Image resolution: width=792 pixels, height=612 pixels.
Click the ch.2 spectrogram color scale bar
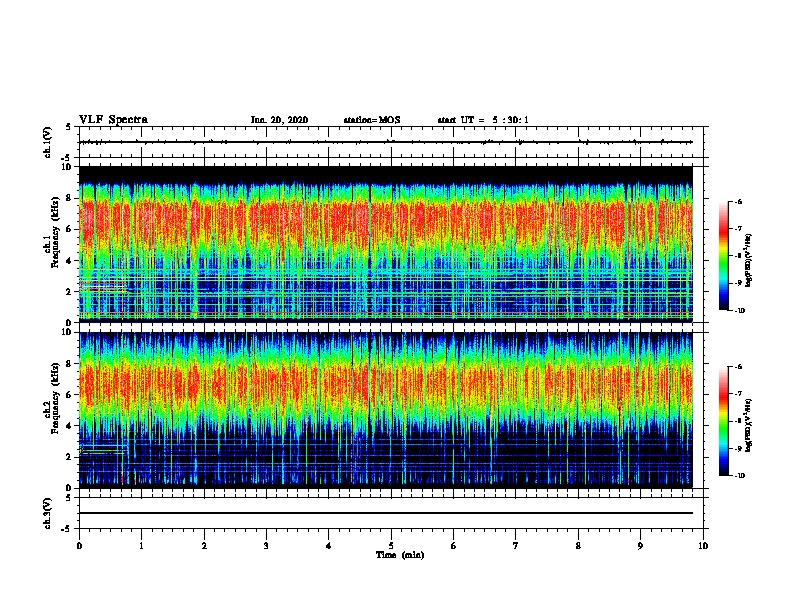point(724,421)
